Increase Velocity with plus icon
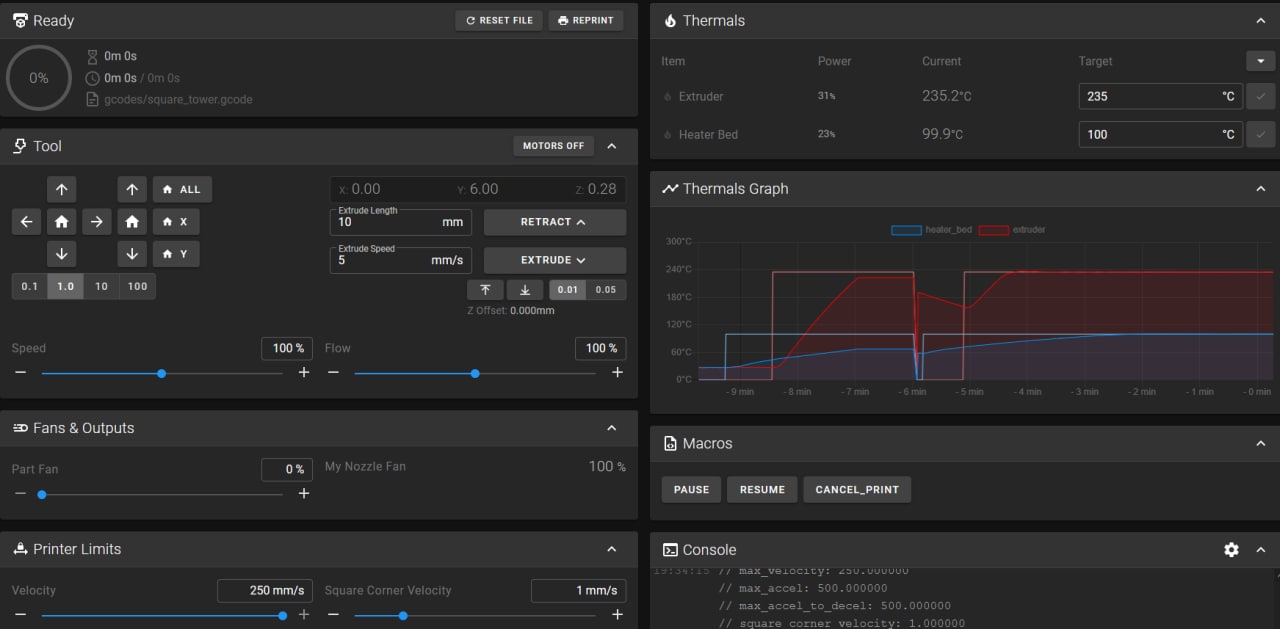This screenshot has height=629, width=1280. pyautogui.click(x=304, y=615)
